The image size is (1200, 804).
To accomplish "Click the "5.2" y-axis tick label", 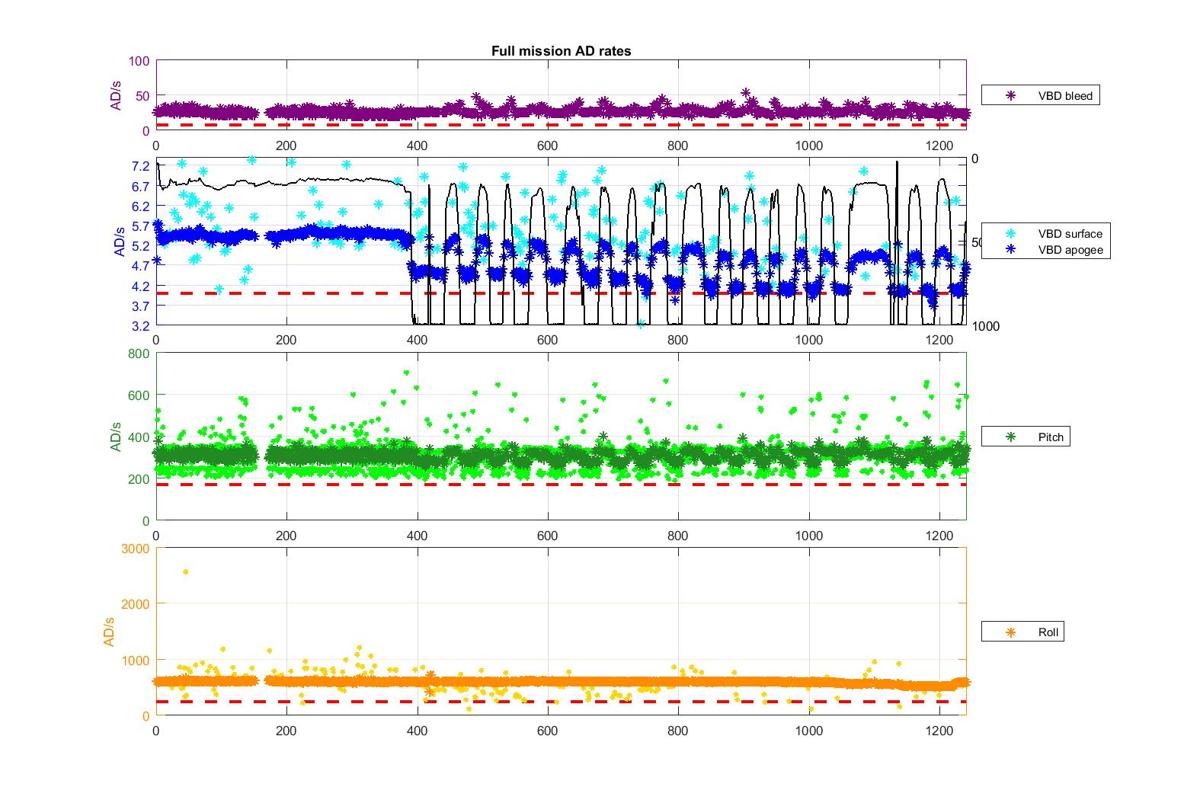I will 140,246.
